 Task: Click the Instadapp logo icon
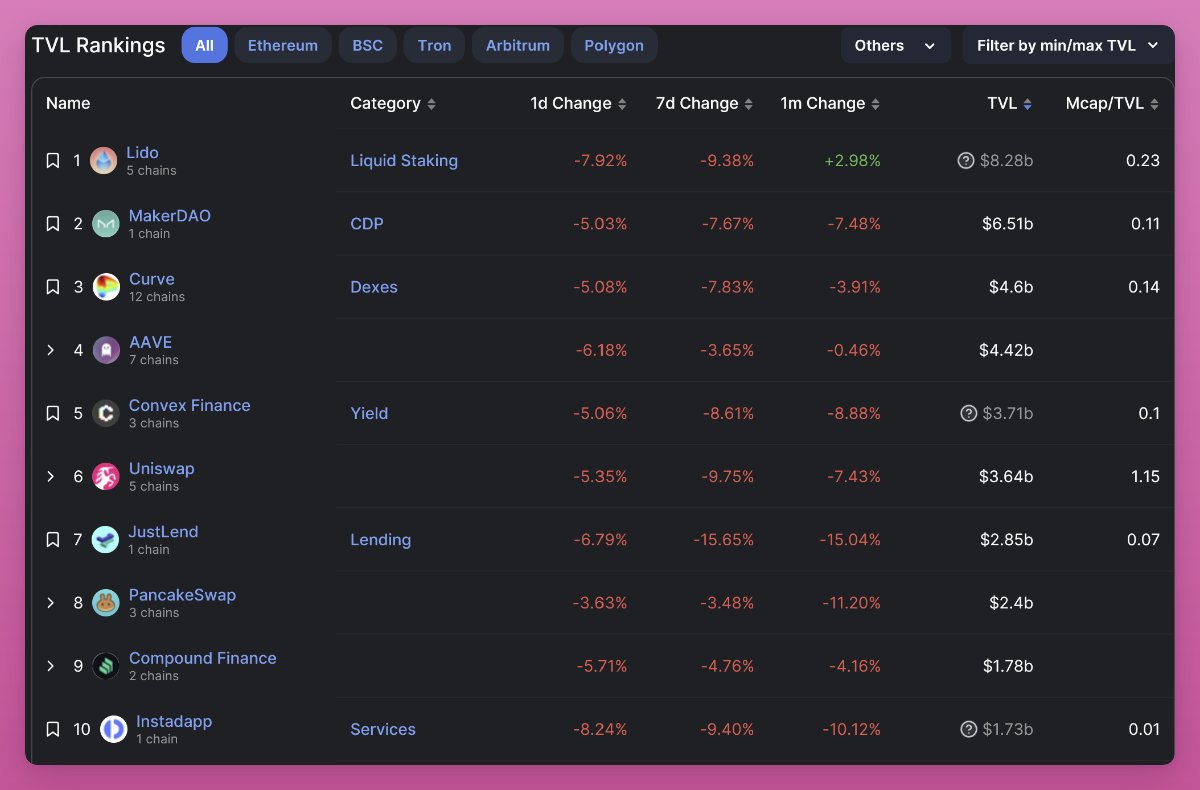point(113,729)
